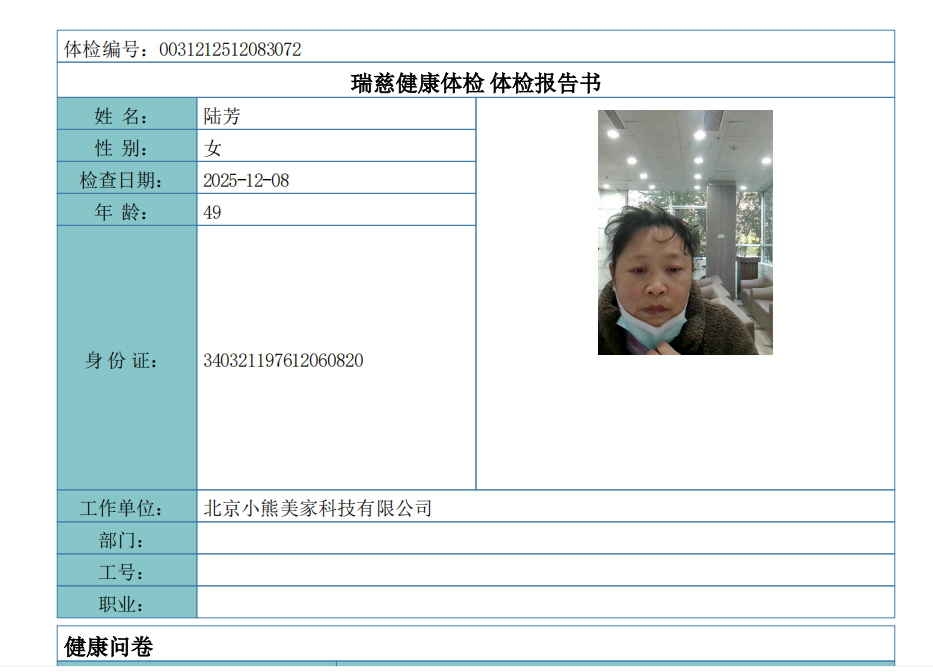Viewport: 933px width, 672px height.
Task: Click the age value 49
Action: pos(212,212)
